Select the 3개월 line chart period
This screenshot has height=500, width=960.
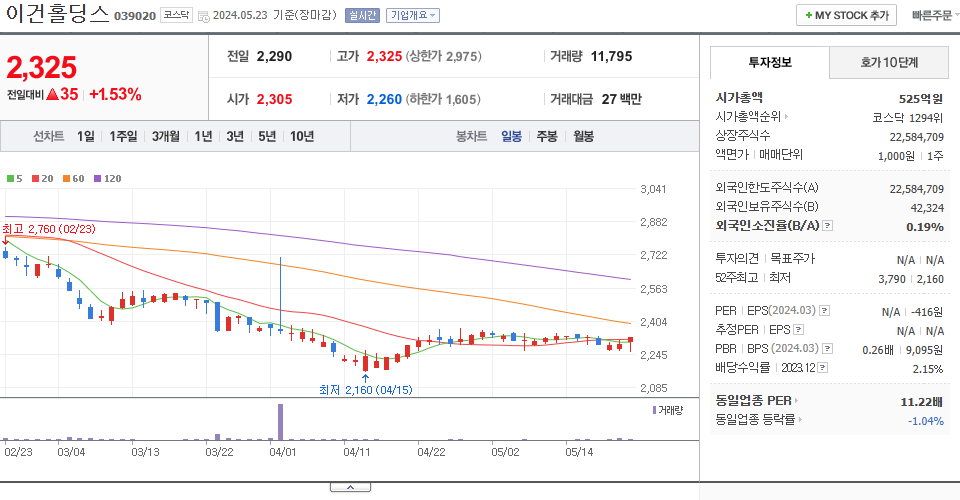[166, 136]
